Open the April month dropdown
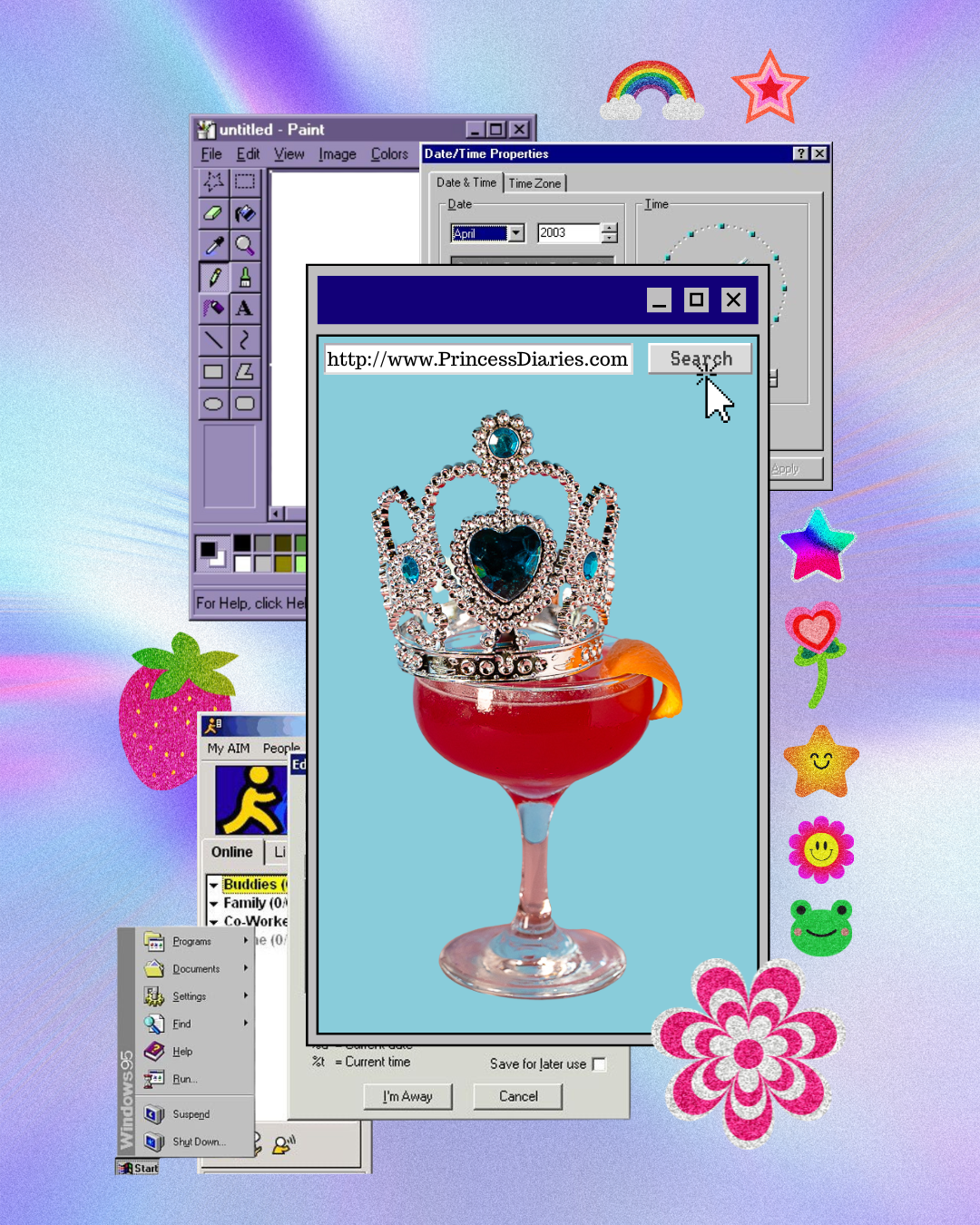Viewport: 980px width, 1225px height. [516, 233]
